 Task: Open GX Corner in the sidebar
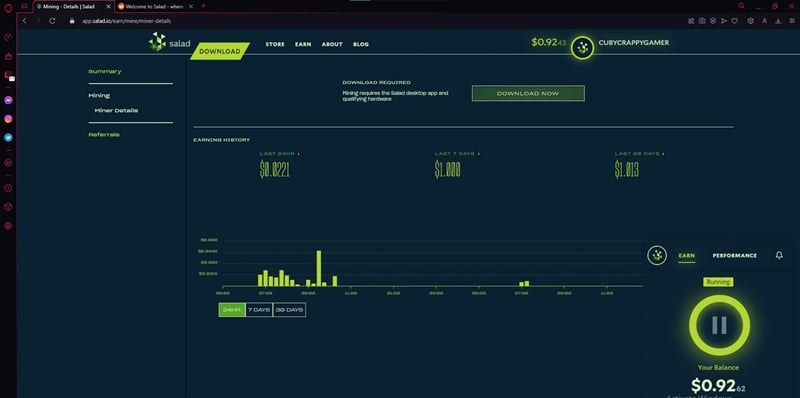point(8,56)
